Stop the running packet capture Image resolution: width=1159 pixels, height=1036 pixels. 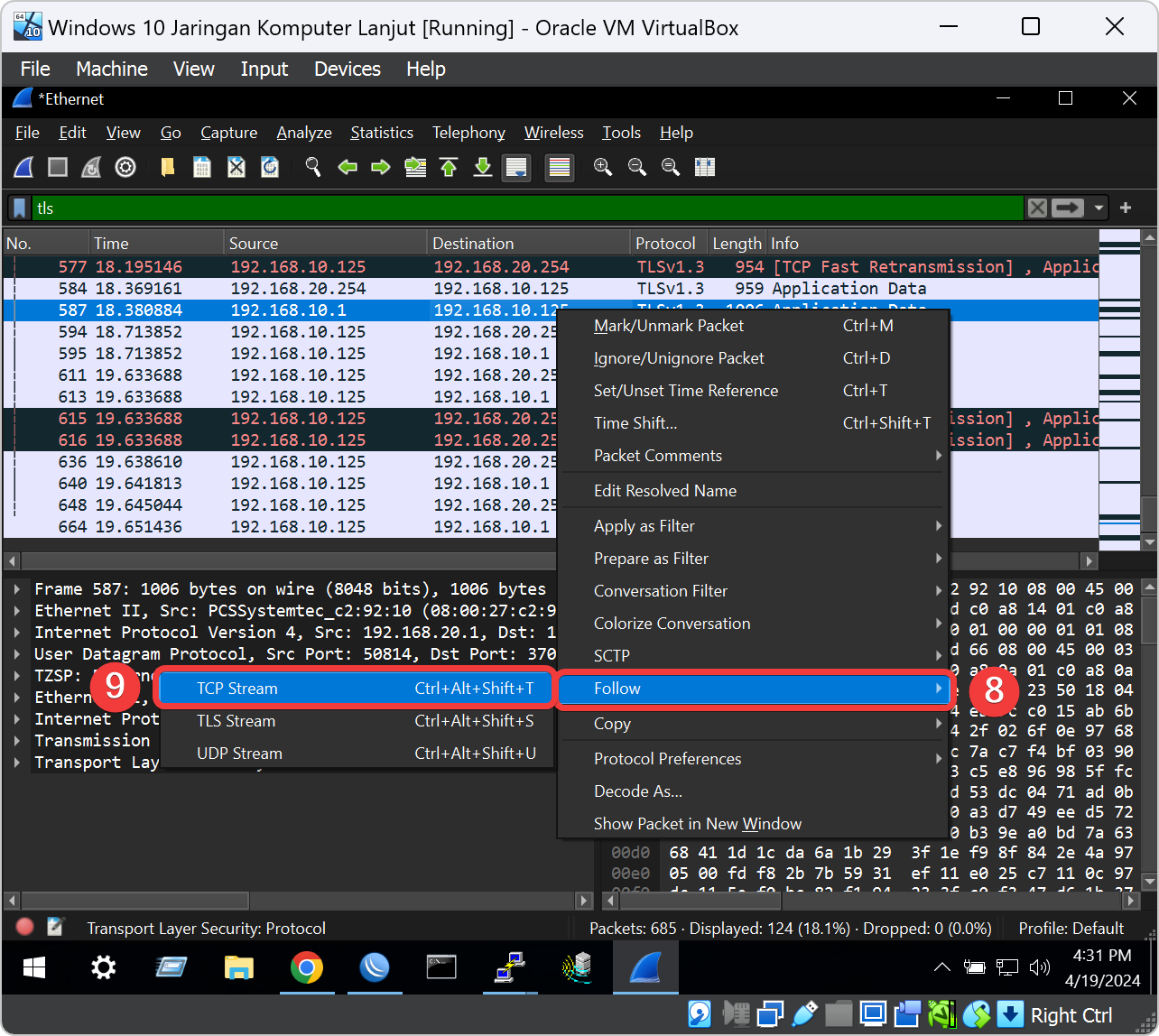point(58,167)
